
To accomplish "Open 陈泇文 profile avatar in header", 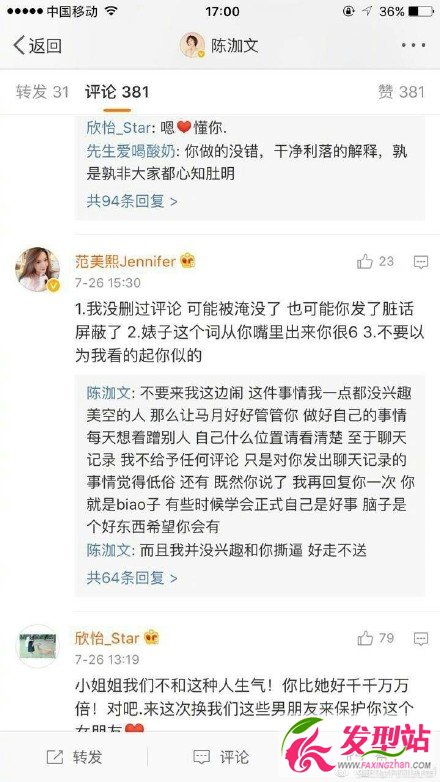I will pyautogui.click(x=192, y=45).
